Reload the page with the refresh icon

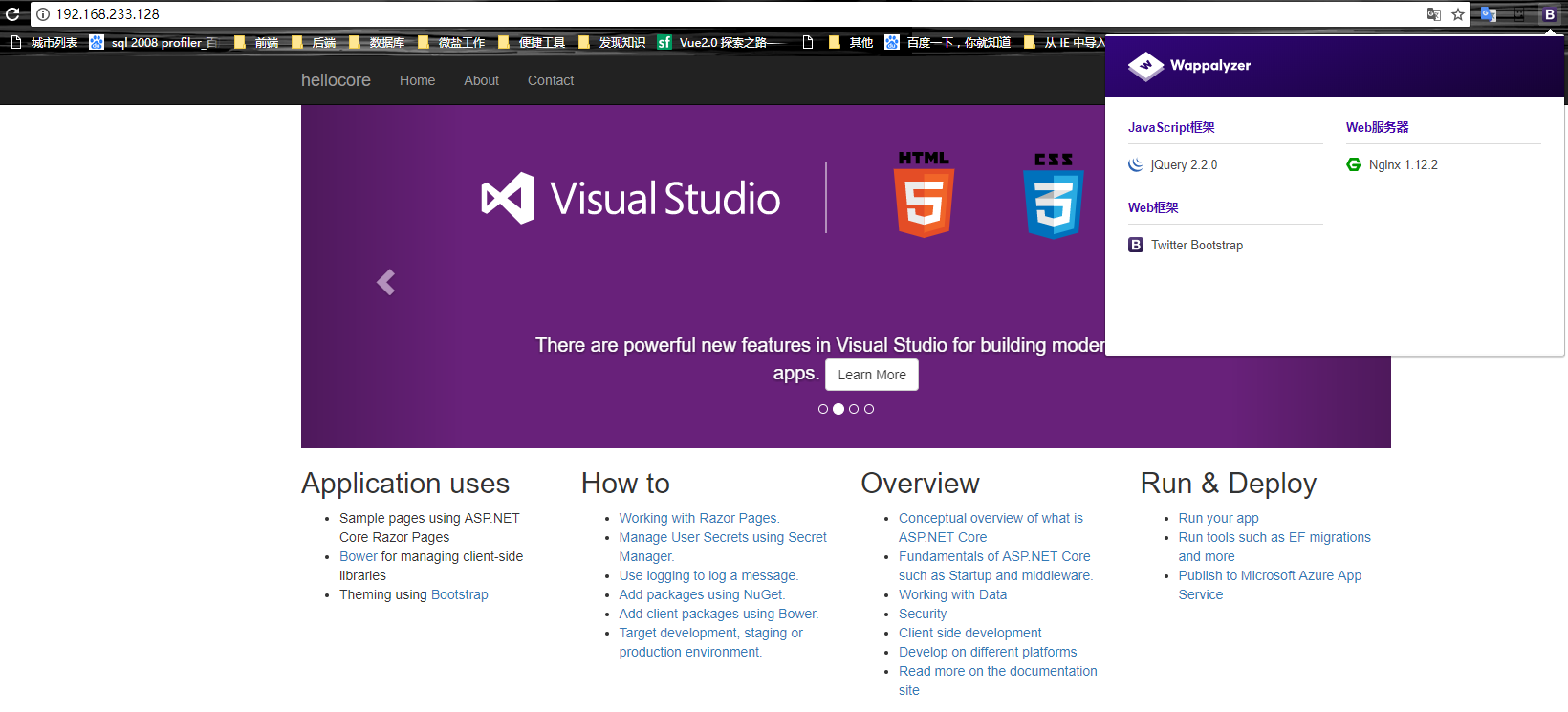(x=12, y=14)
